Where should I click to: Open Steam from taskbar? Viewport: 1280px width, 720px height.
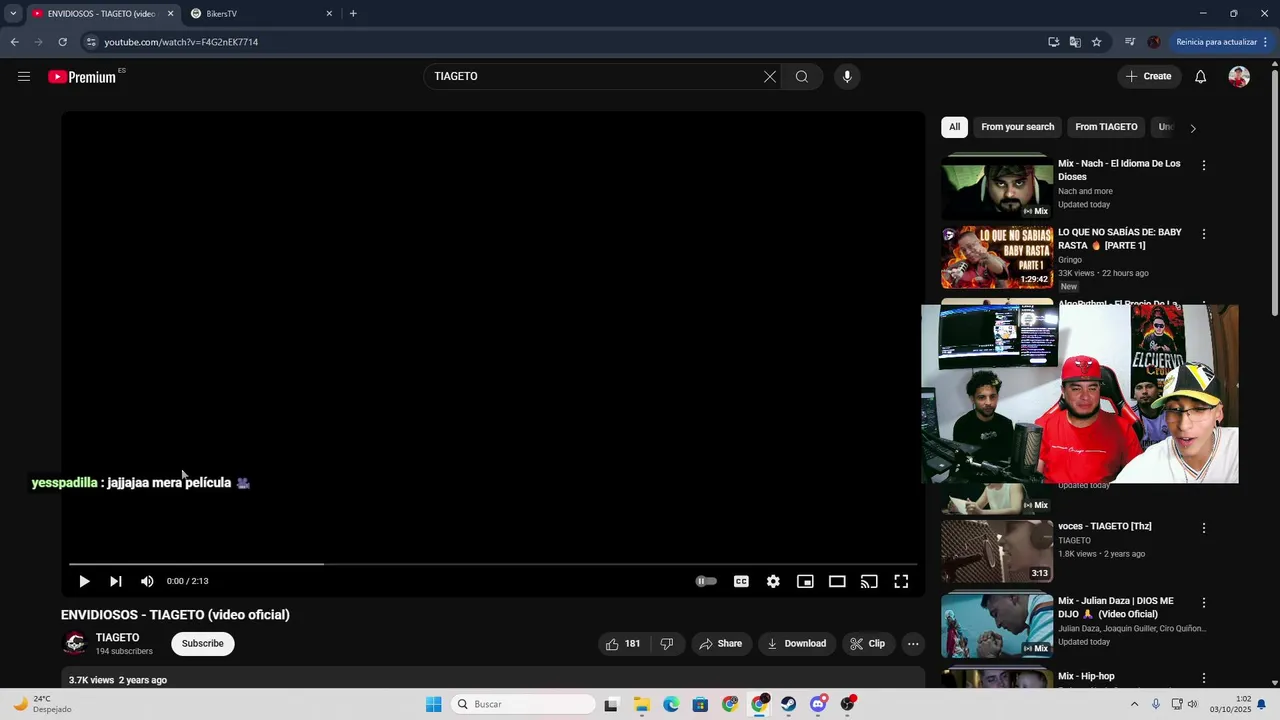pos(789,704)
